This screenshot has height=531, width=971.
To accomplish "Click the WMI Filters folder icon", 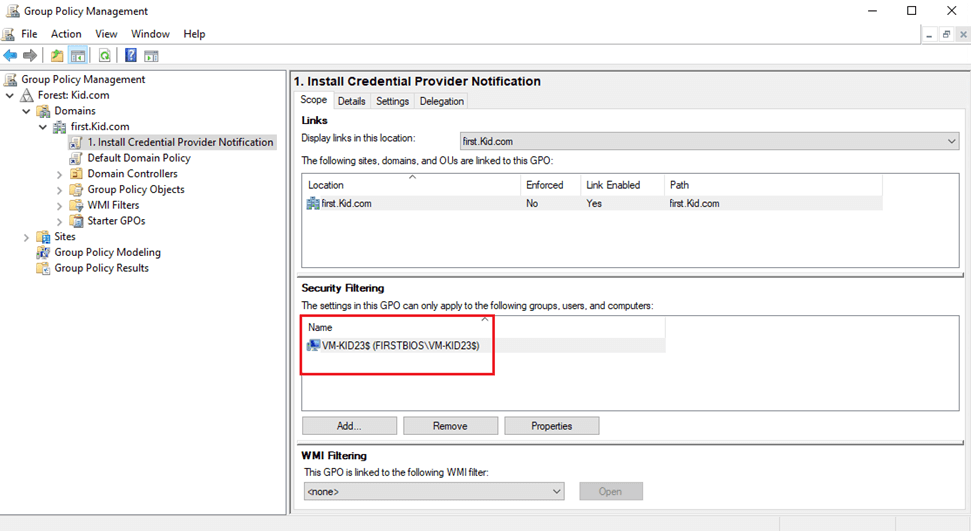I will coord(76,205).
